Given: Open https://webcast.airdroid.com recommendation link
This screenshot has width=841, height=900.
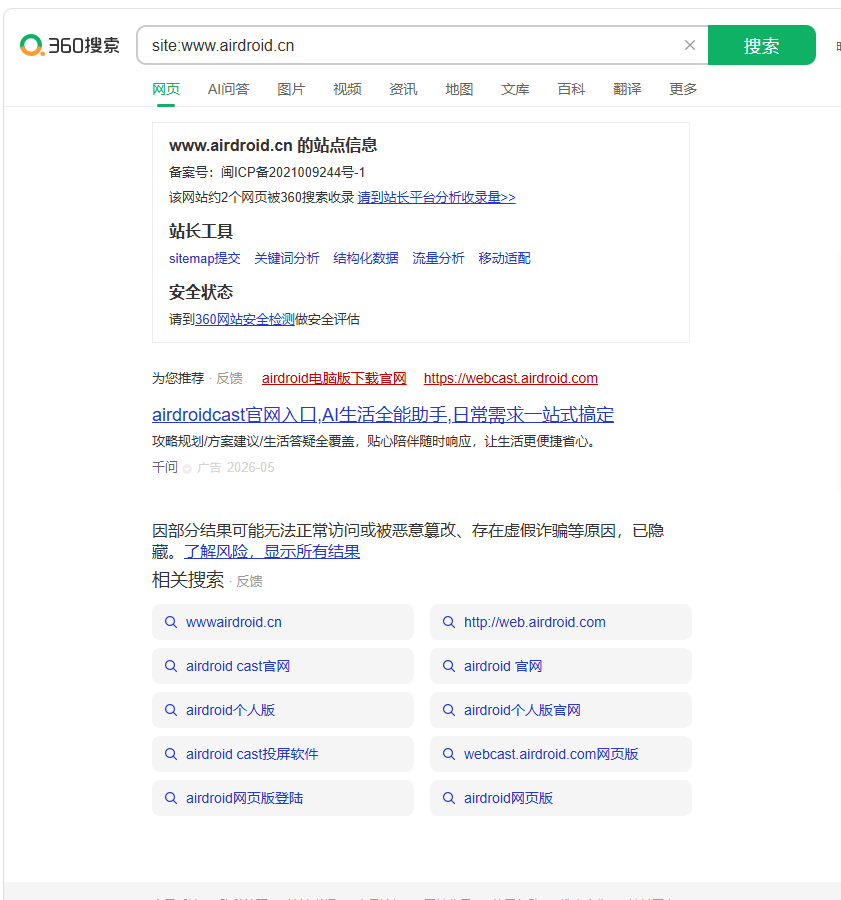Looking at the screenshot, I should 510,378.
